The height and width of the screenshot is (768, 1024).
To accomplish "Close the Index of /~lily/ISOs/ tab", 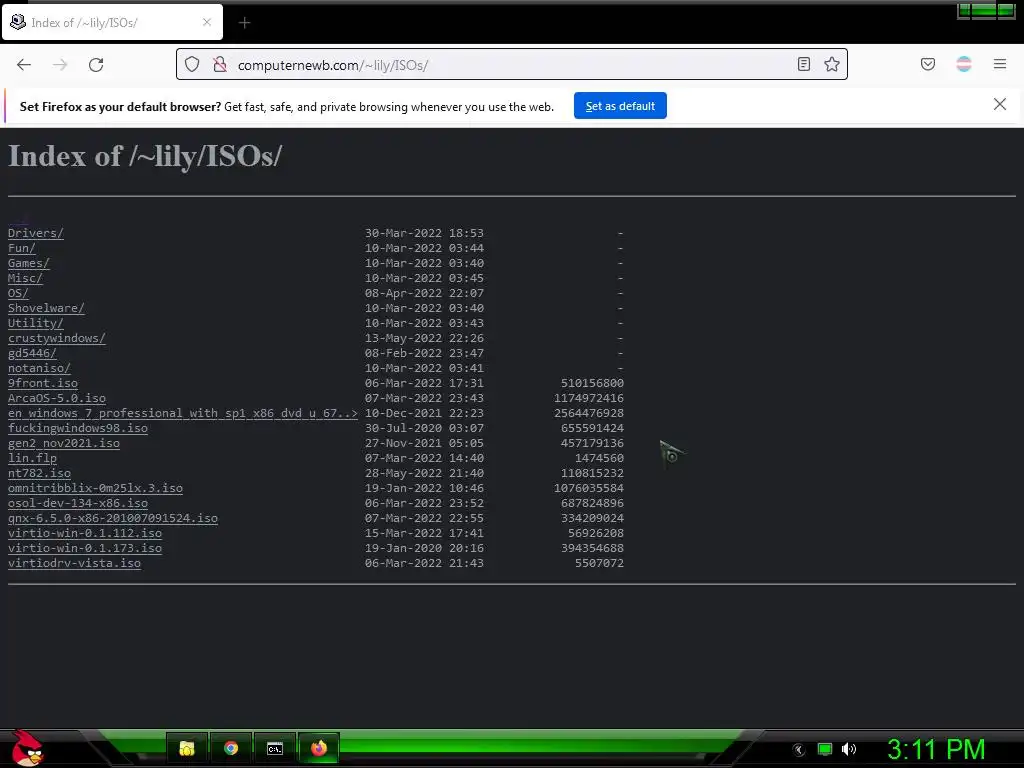I will click(207, 22).
